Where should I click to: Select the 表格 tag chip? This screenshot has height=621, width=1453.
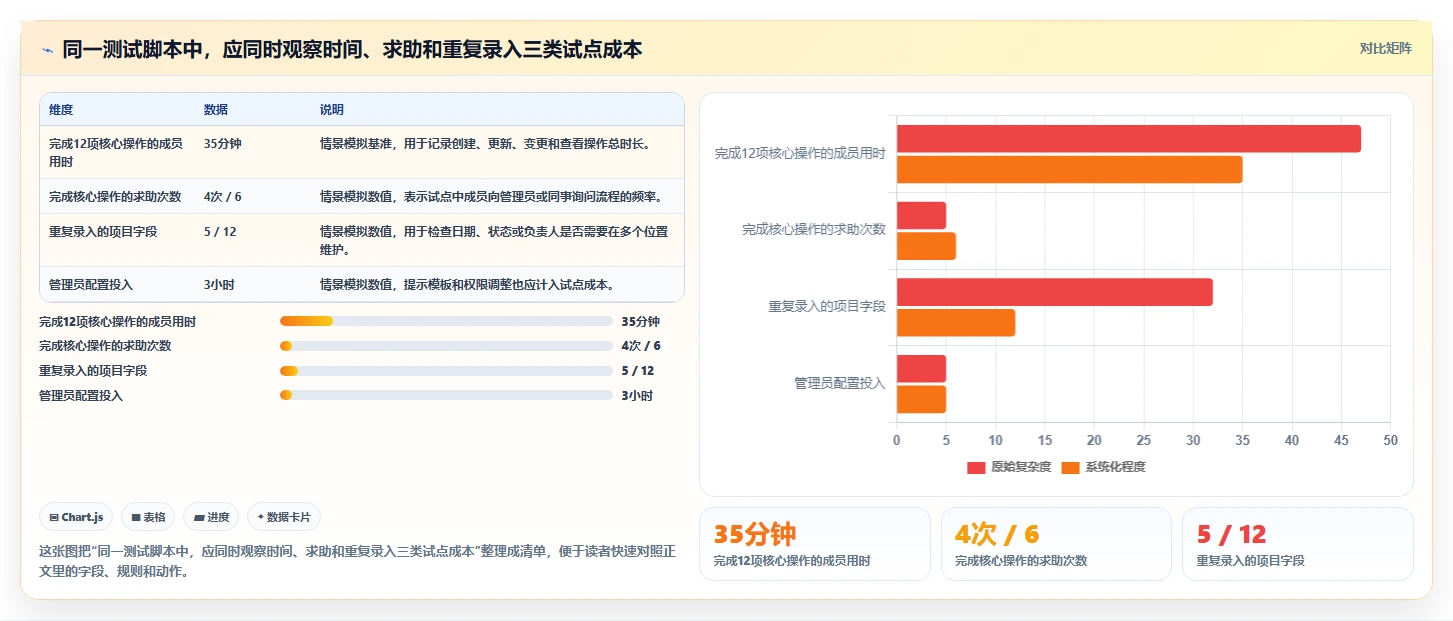(148, 517)
